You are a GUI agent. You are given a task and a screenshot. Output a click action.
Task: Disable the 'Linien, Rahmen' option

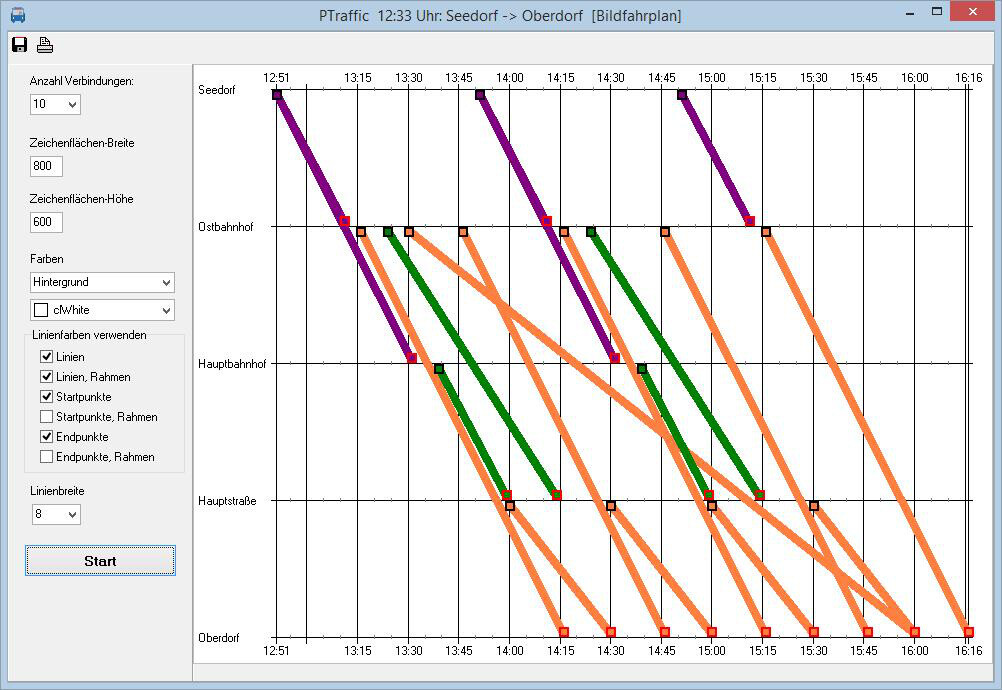46,377
